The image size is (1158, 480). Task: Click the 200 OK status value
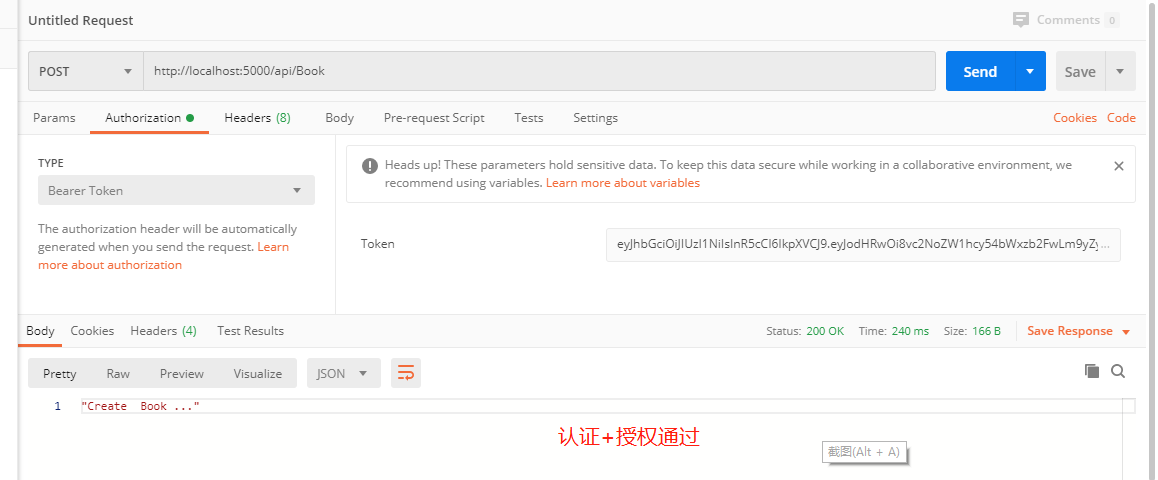[825, 331]
